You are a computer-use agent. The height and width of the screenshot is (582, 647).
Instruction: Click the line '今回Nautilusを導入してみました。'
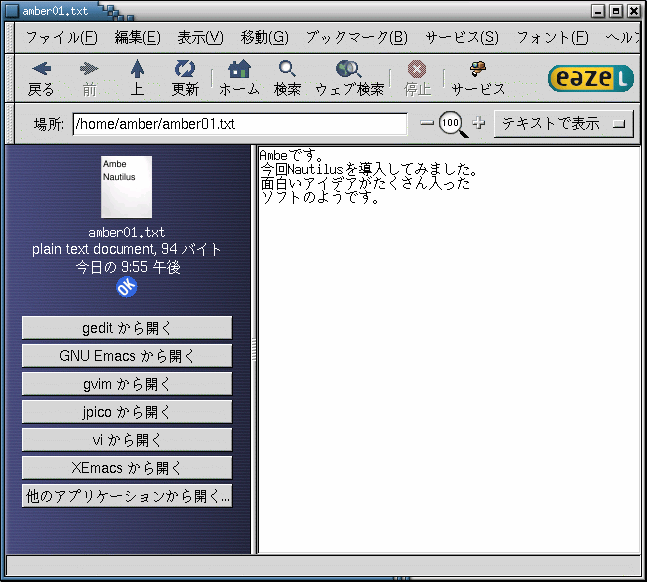pyautogui.click(x=369, y=169)
